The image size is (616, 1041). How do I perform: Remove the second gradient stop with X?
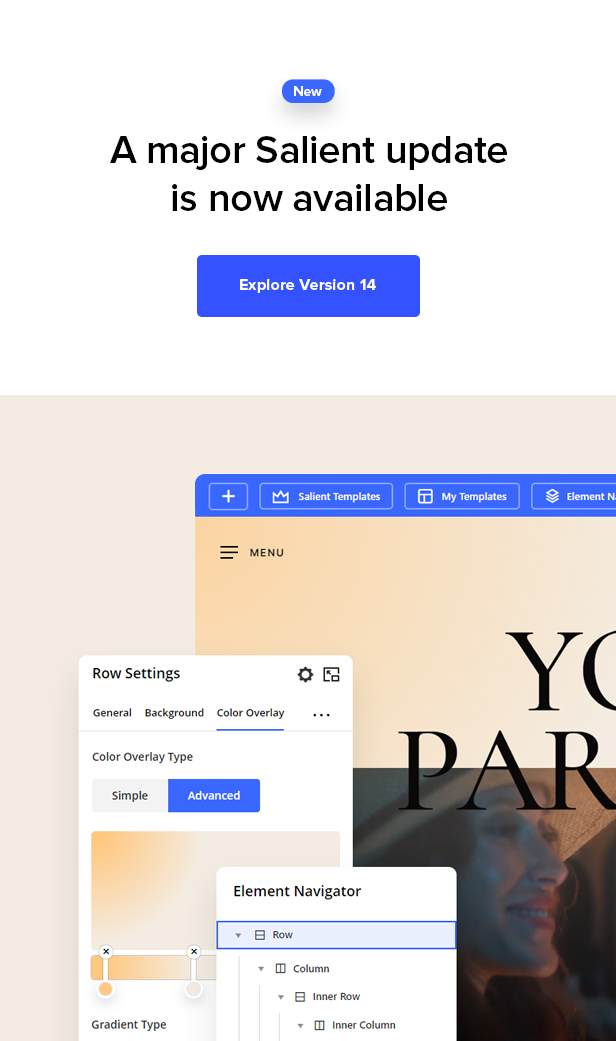click(194, 951)
